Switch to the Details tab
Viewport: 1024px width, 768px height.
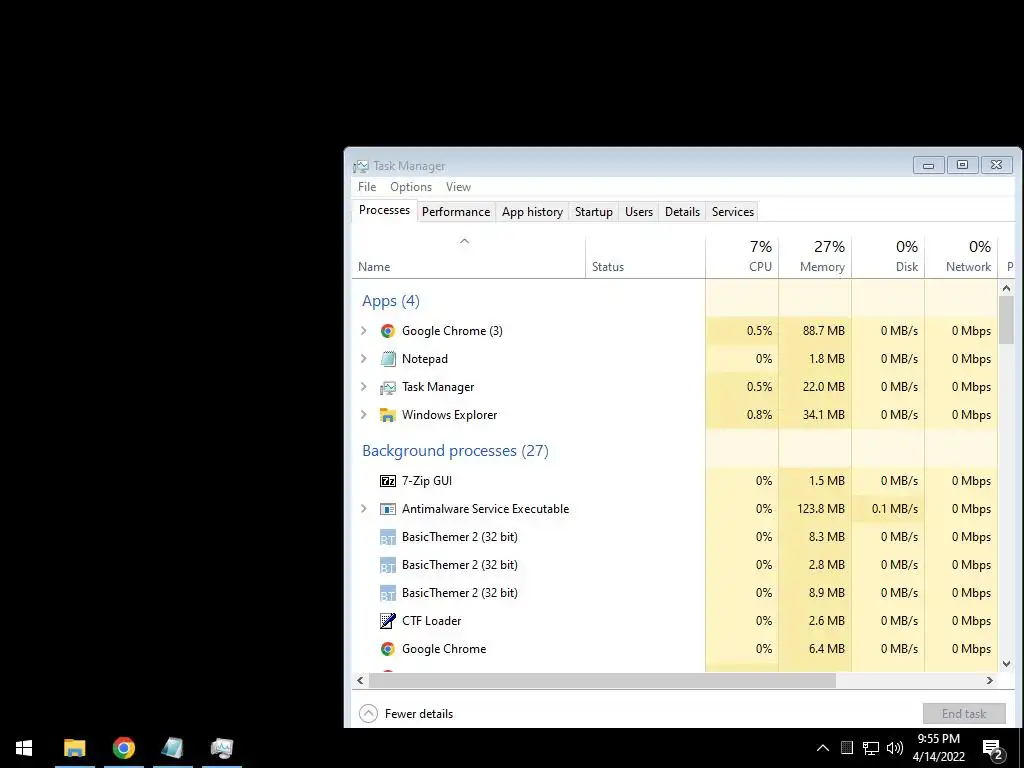pos(682,212)
